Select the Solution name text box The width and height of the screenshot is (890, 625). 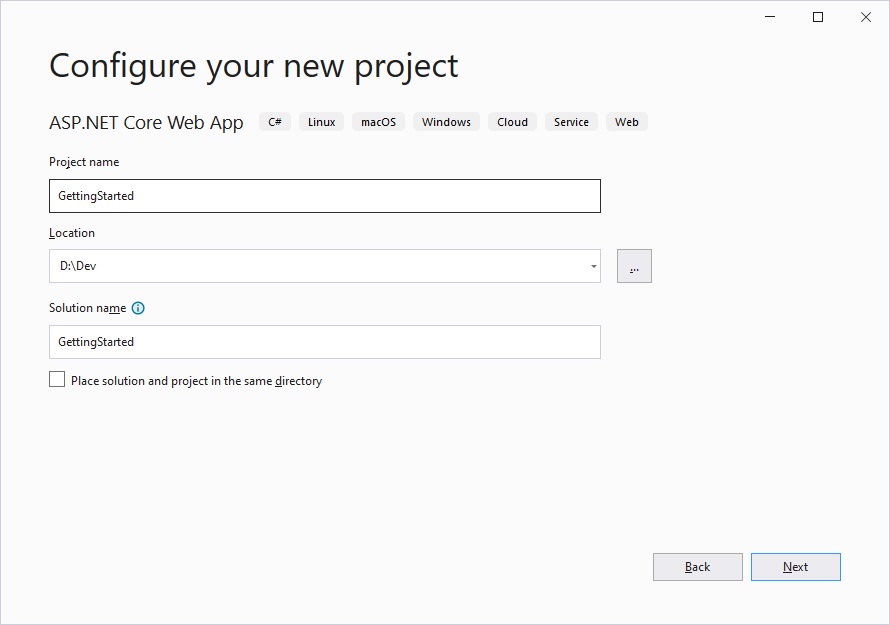tap(324, 341)
